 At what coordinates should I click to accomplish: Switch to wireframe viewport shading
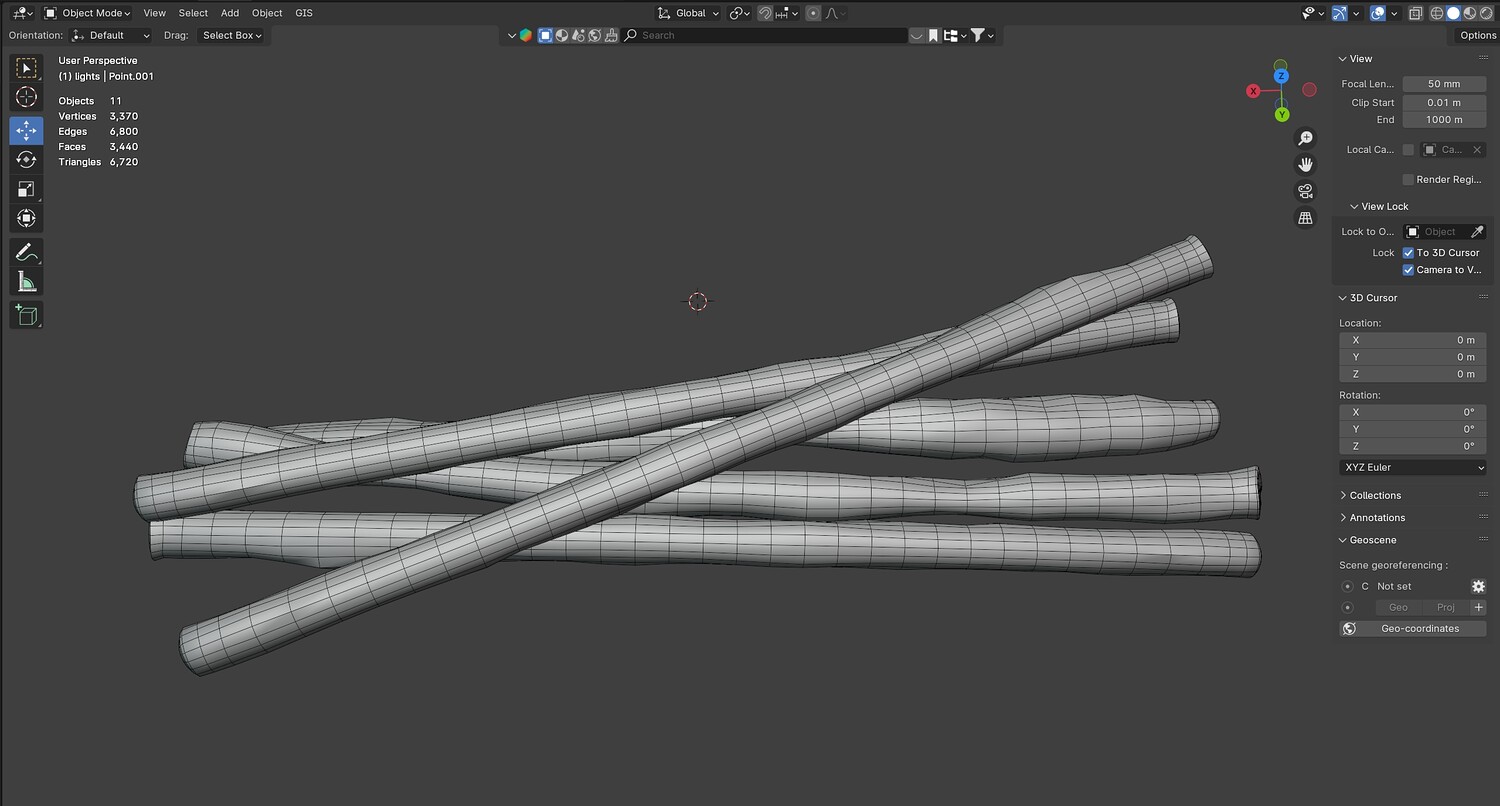click(x=1437, y=13)
